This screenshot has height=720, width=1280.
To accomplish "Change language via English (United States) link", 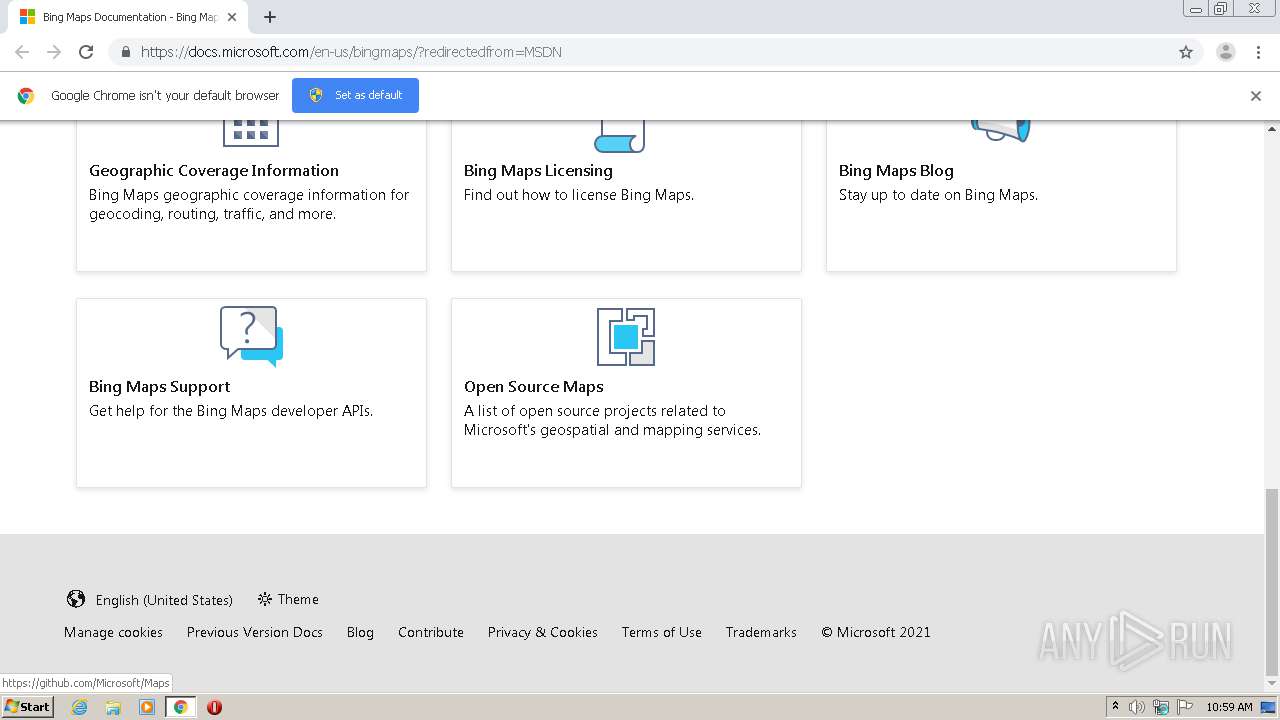I will (164, 600).
